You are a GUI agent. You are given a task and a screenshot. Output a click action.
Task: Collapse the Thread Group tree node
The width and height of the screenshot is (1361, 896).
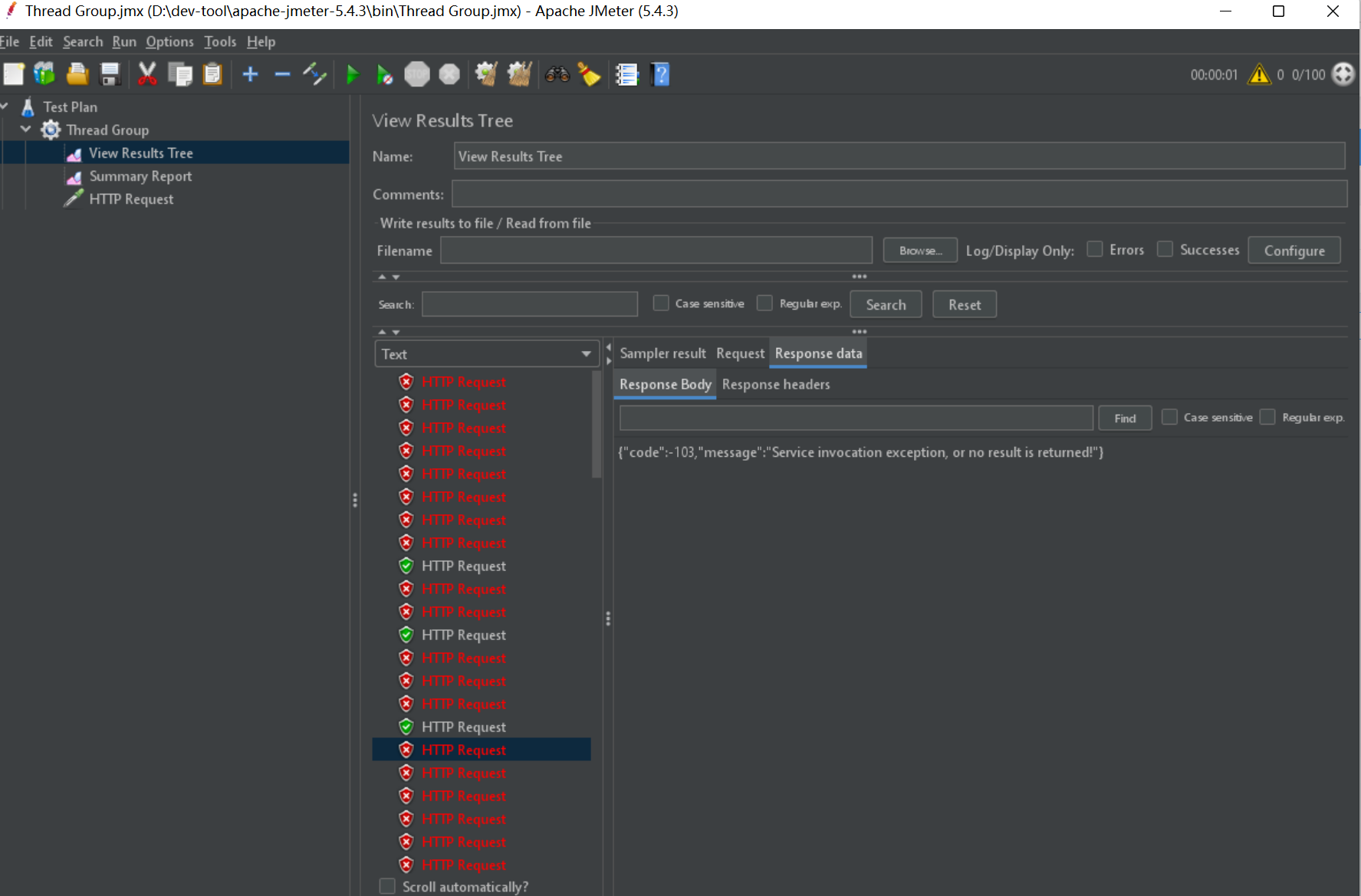pyautogui.click(x=26, y=130)
